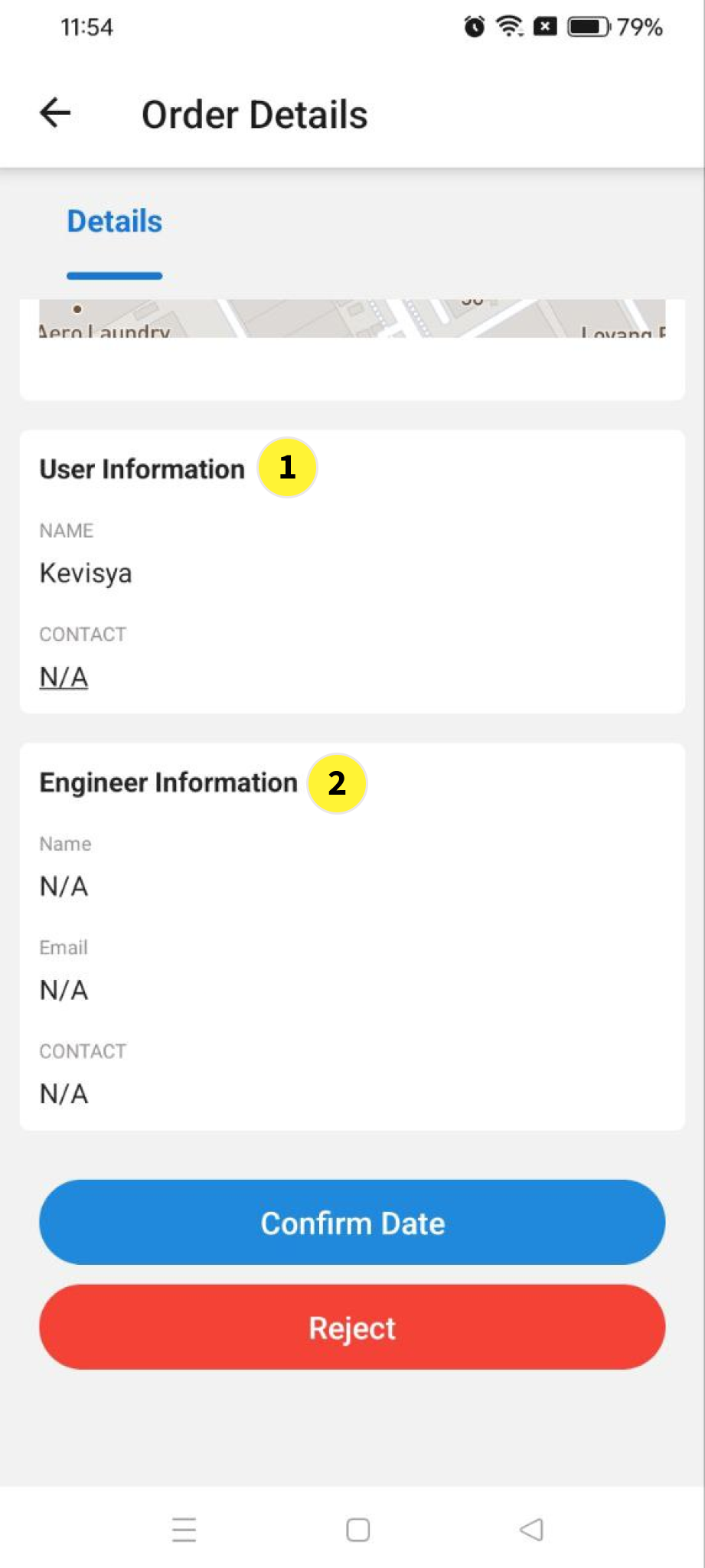Switch to the Details tab
Viewport: 705px width, 1568px height.
115,222
